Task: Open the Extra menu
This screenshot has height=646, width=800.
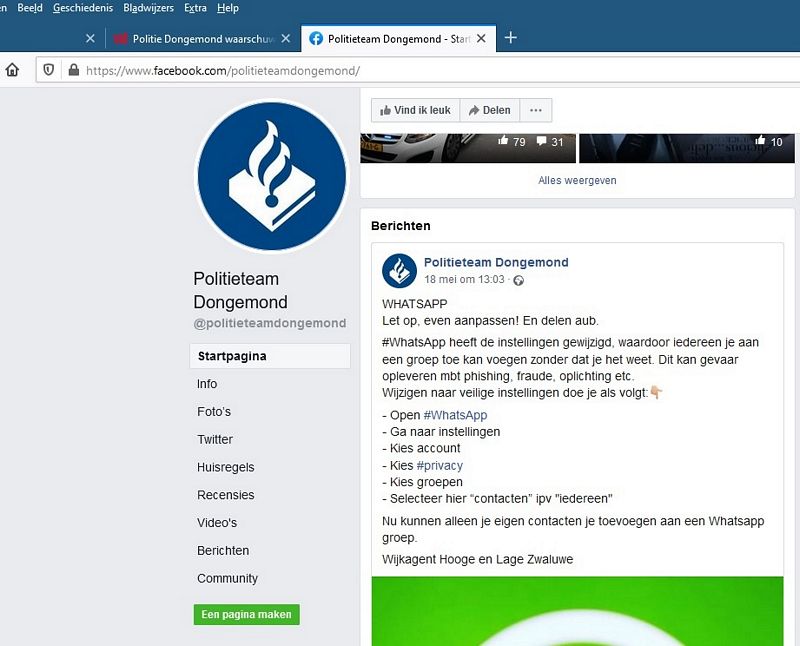Action: coord(195,8)
